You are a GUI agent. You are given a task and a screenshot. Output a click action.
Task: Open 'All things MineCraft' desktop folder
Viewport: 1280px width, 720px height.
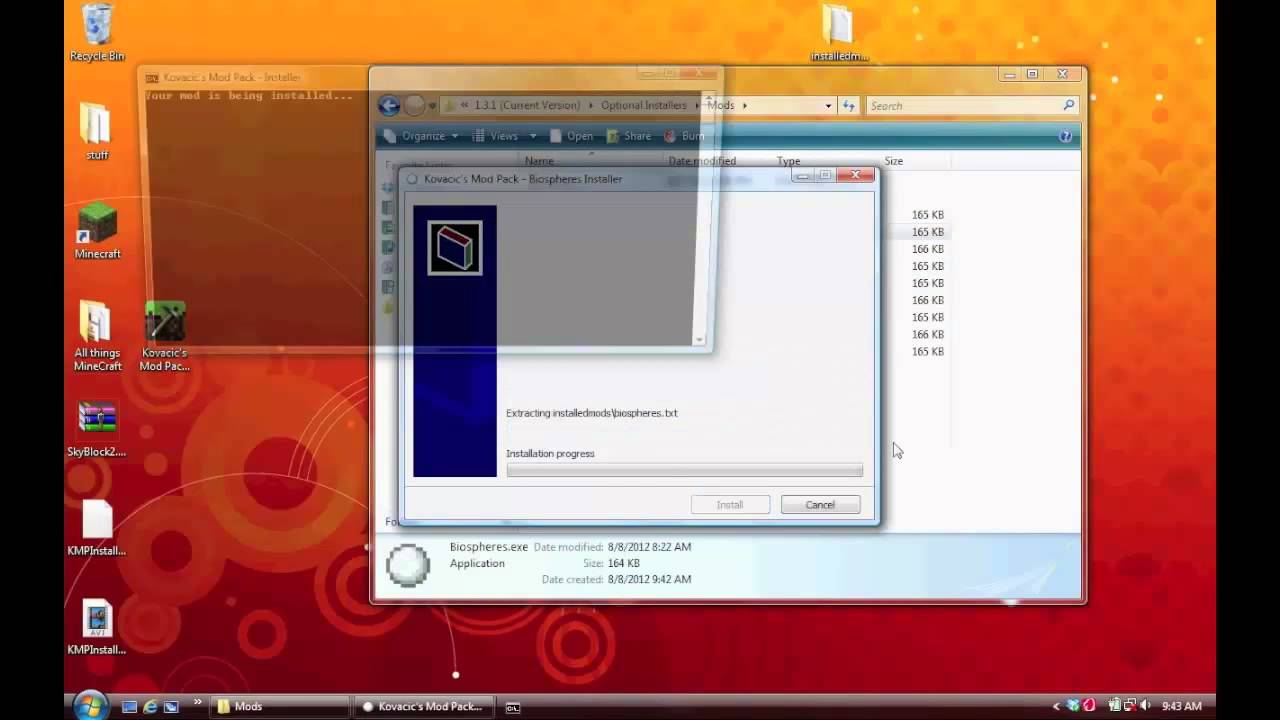click(x=97, y=337)
